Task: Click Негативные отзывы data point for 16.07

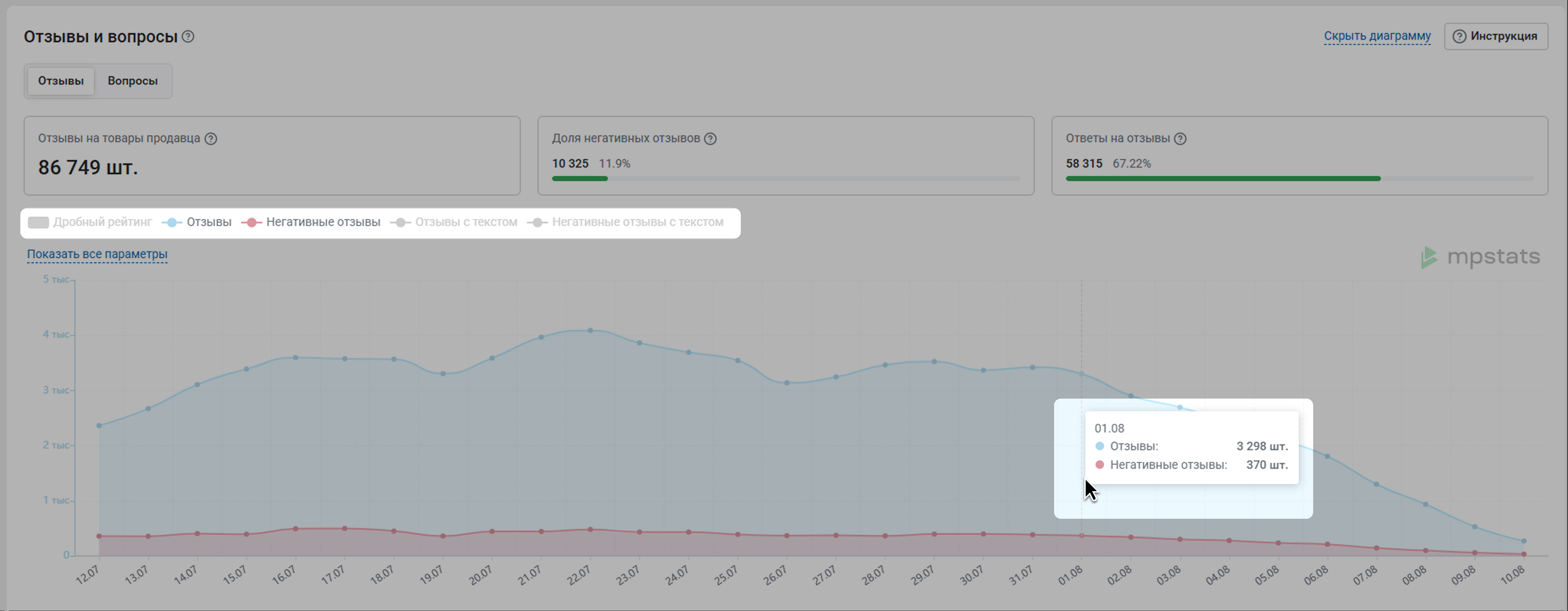Action: 296,529
